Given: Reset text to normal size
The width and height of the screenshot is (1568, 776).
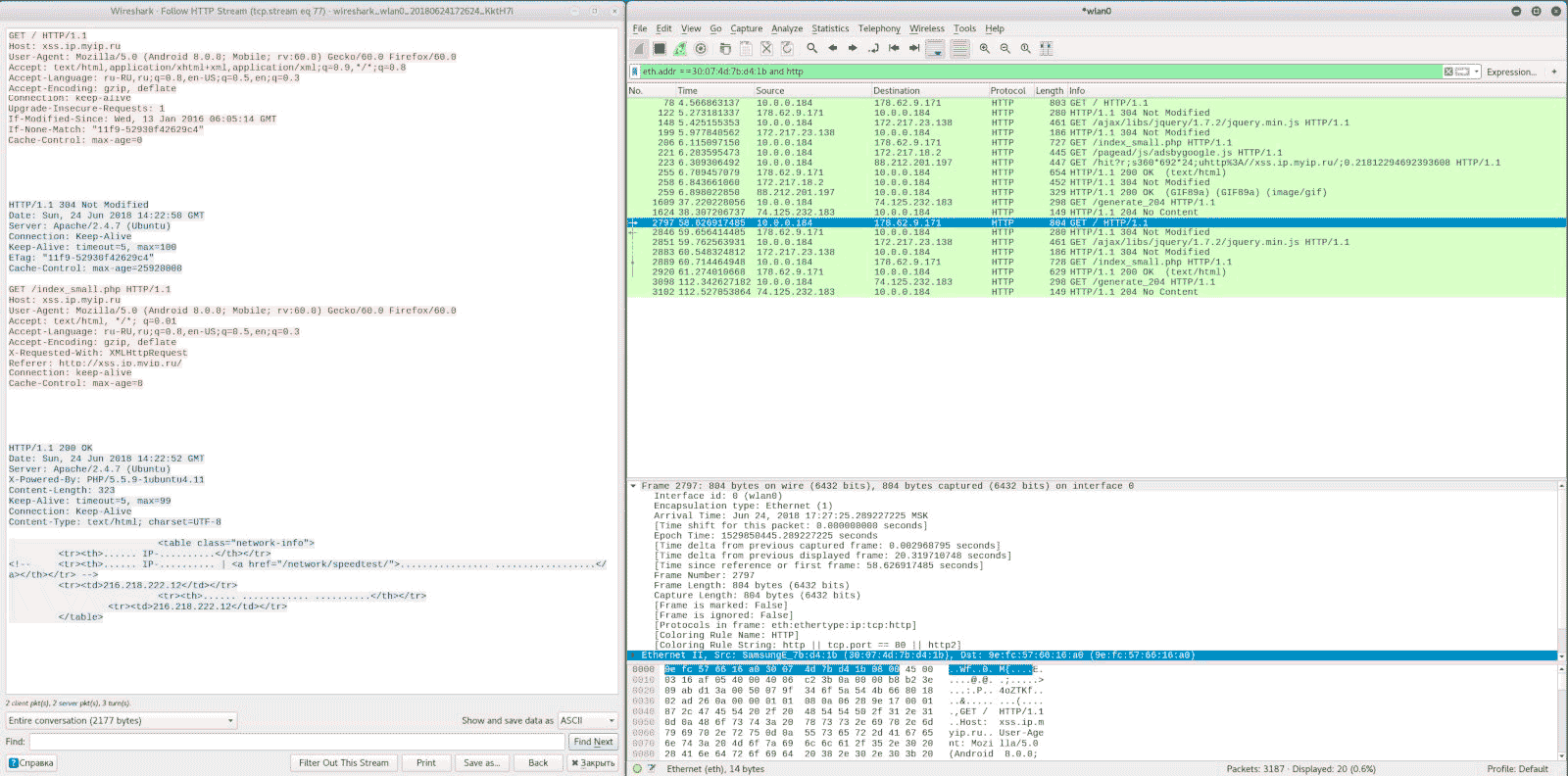Looking at the screenshot, I should pyautogui.click(x=1026, y=48).
